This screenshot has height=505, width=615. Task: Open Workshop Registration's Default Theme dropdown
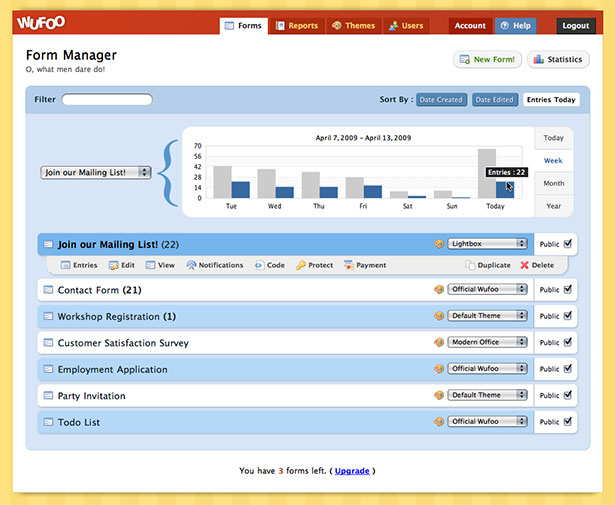tap(488, 316)
